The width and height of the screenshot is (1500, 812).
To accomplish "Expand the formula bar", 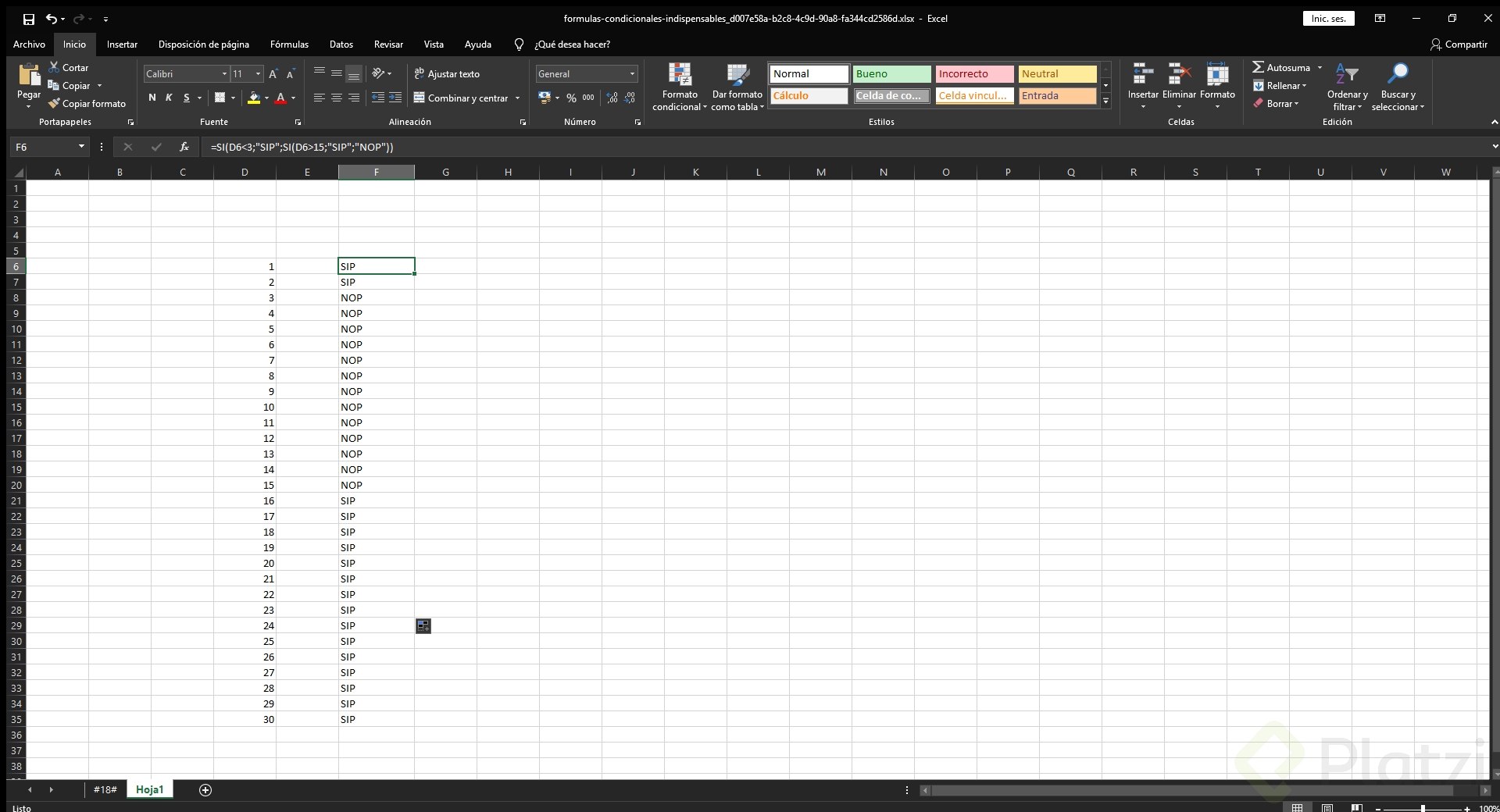I will (x=1494, y=147).
